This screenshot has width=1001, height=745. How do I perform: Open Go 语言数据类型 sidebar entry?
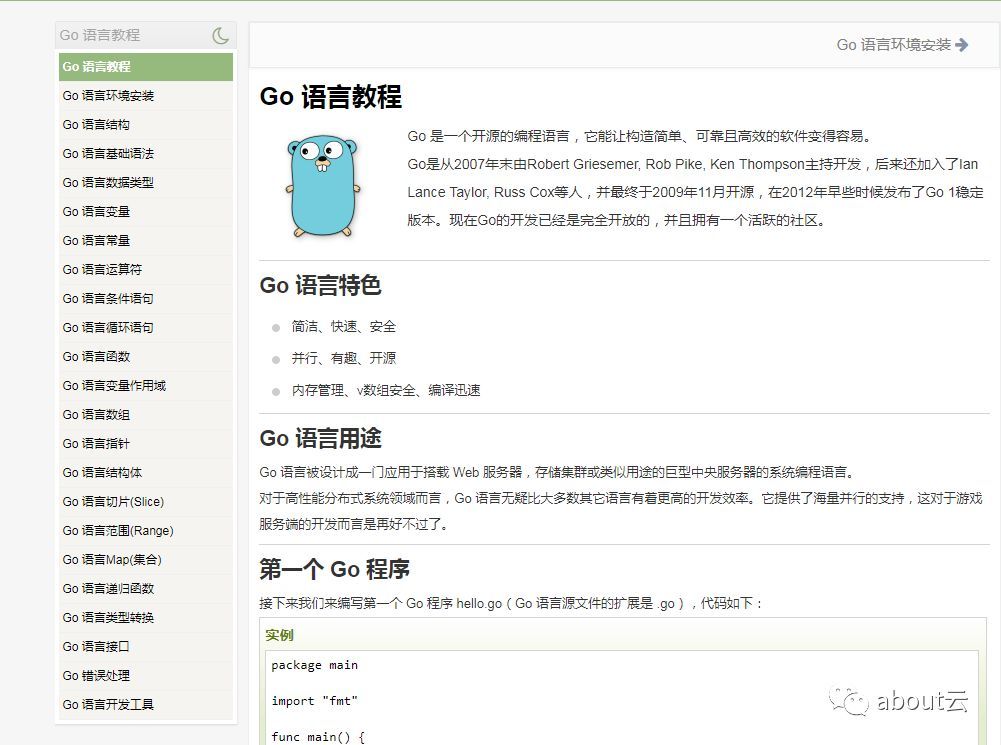pos(146,183)
